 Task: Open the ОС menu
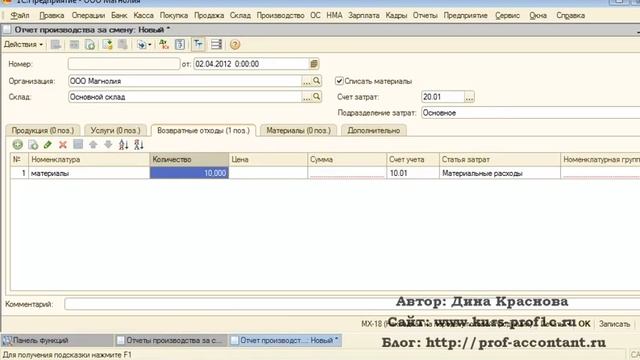[315, 16]
